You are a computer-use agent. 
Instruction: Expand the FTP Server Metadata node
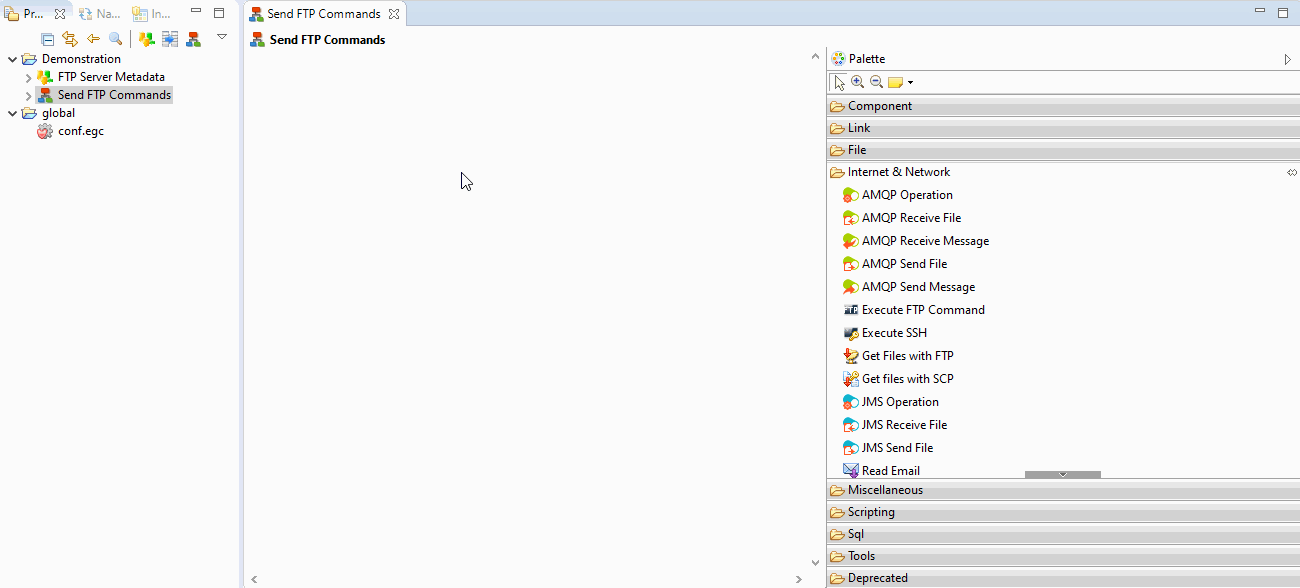click(x=29, y=76)
